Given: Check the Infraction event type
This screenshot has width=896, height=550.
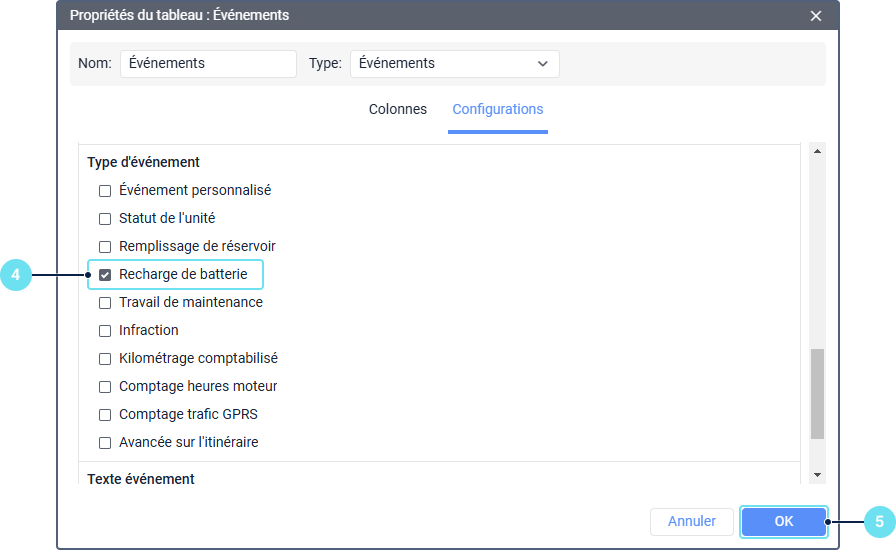Looking at the screenshot, I should [x=105, y=330].
